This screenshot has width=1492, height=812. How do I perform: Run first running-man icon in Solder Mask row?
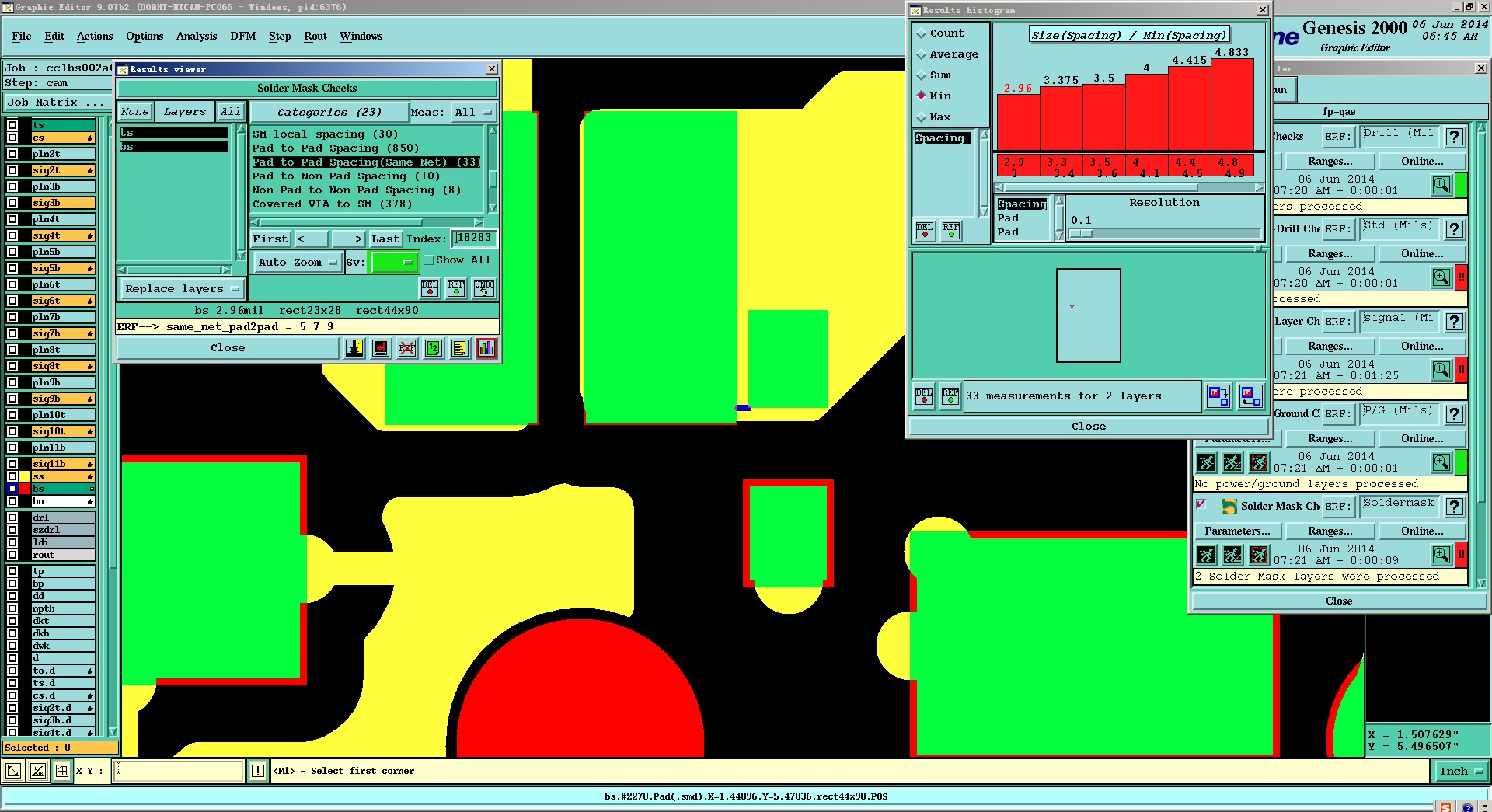click(1206, 555)
